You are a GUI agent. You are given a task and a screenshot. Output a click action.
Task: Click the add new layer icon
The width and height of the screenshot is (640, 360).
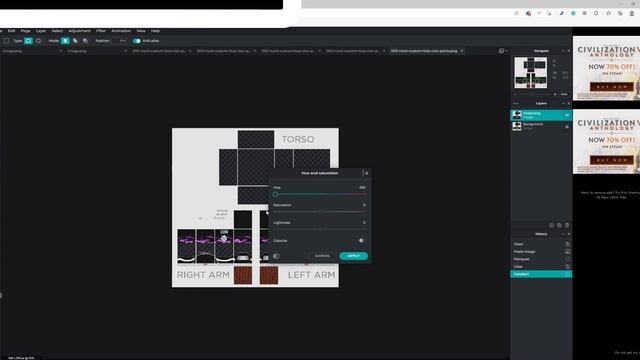point(551,225)
